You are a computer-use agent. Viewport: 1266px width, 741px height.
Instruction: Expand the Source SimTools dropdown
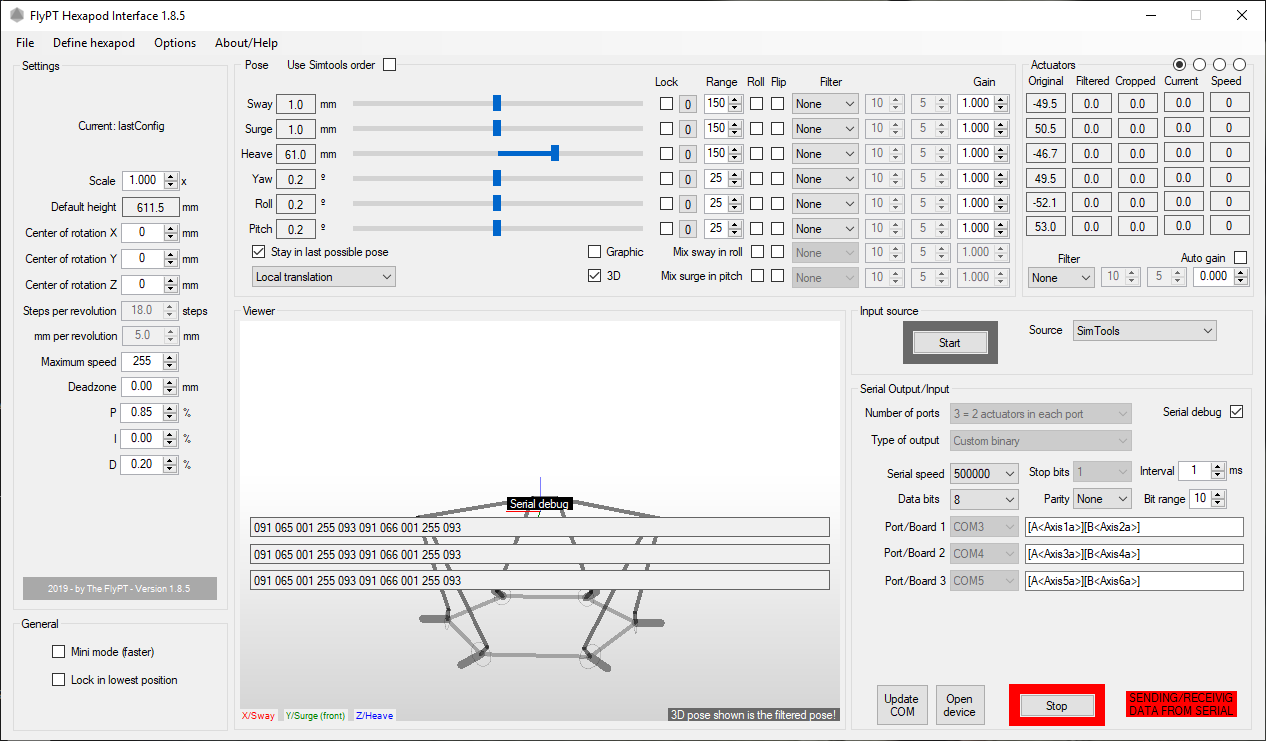(x=1144, y=331)
